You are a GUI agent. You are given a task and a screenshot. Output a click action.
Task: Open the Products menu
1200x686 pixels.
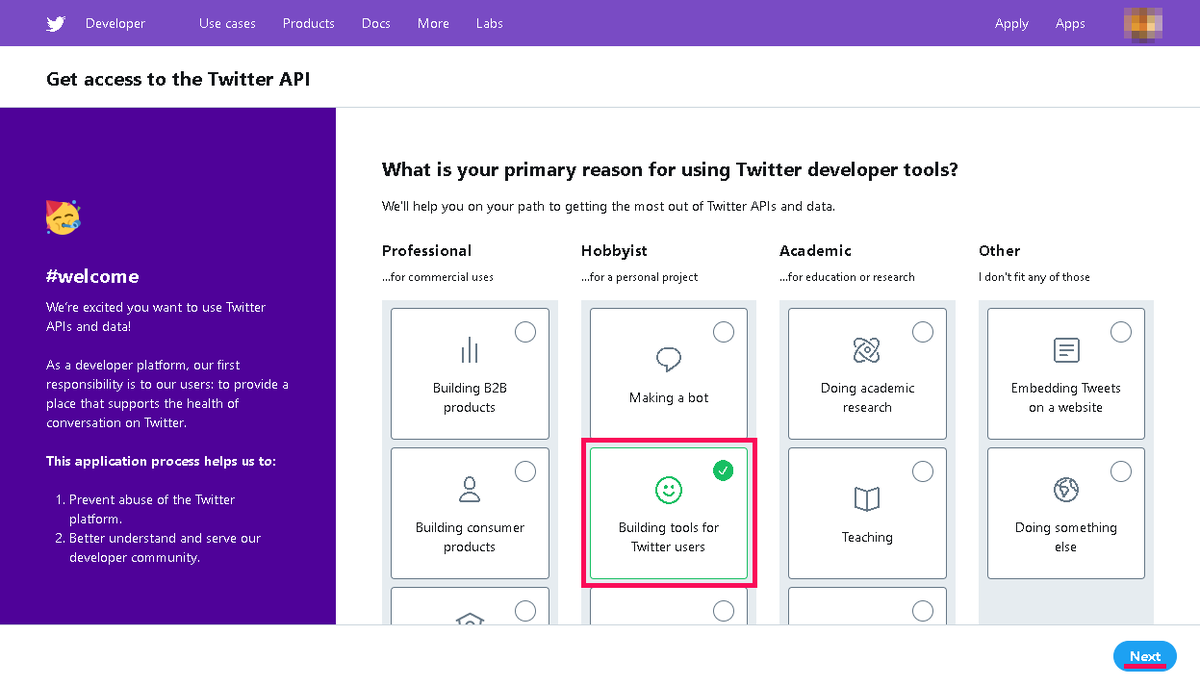pyautogui.click(x=308, y=23)
